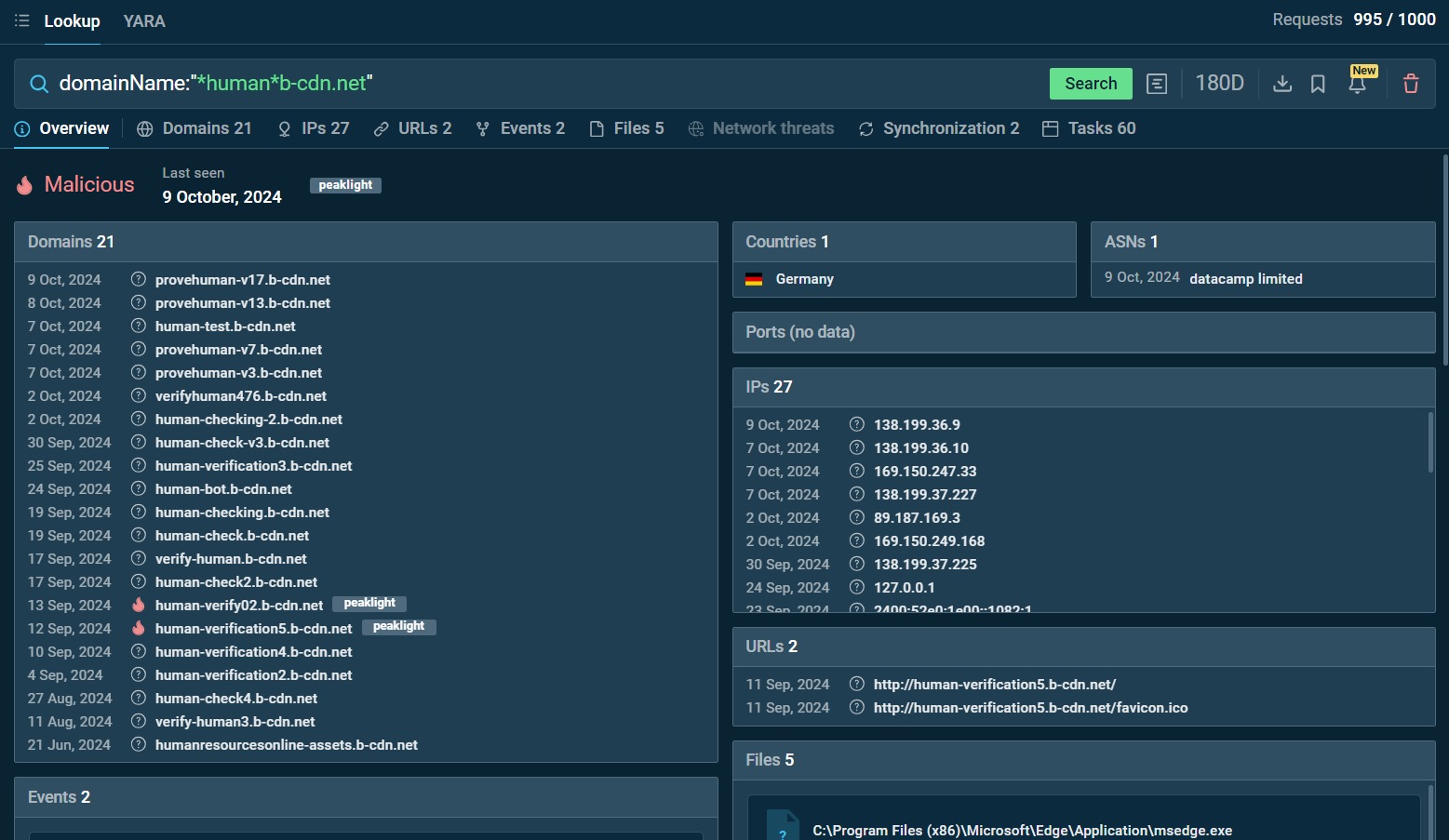
Task: Click the download results icon
Action: pyautogui.click(x=1282, y=84)
